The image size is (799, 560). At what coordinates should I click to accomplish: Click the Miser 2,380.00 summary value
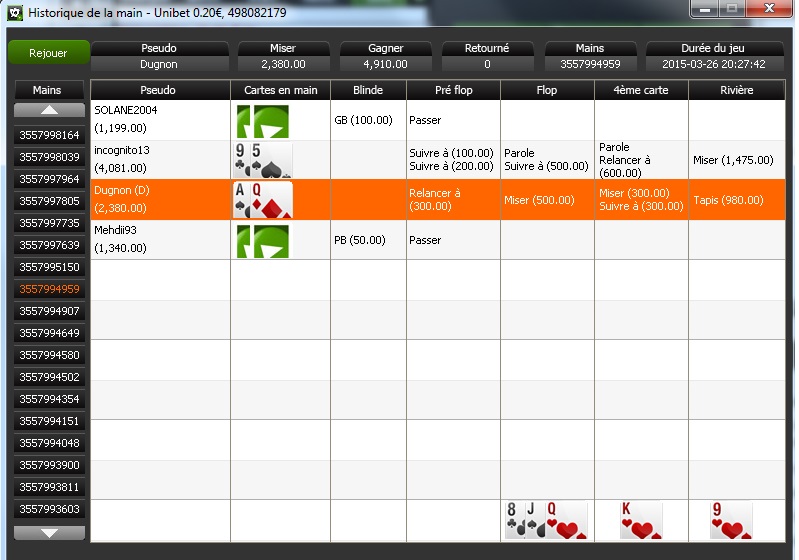click(283, 64)
